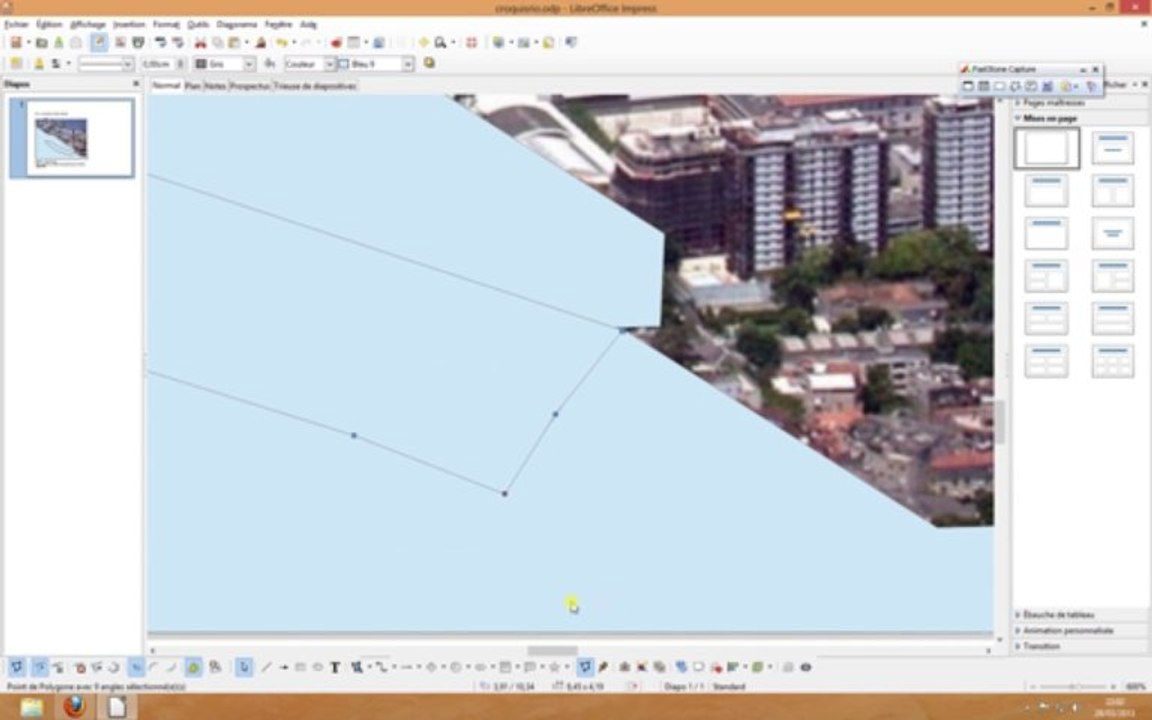Switch to the Notes view tab

pos(215,86)
